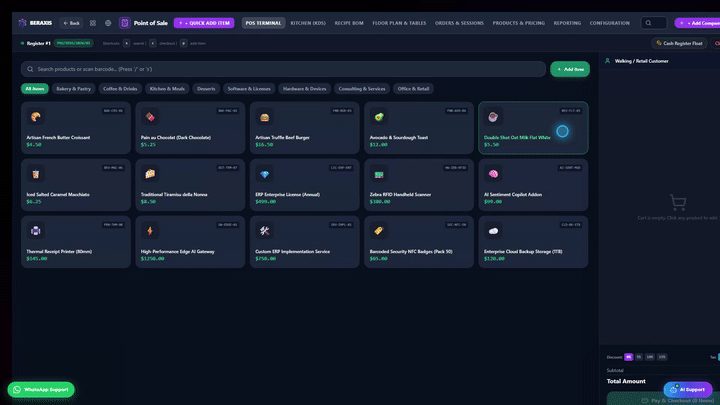Open Cash Register Float
Viewport: 720px width, 405px height.
(x=680, y=43)
